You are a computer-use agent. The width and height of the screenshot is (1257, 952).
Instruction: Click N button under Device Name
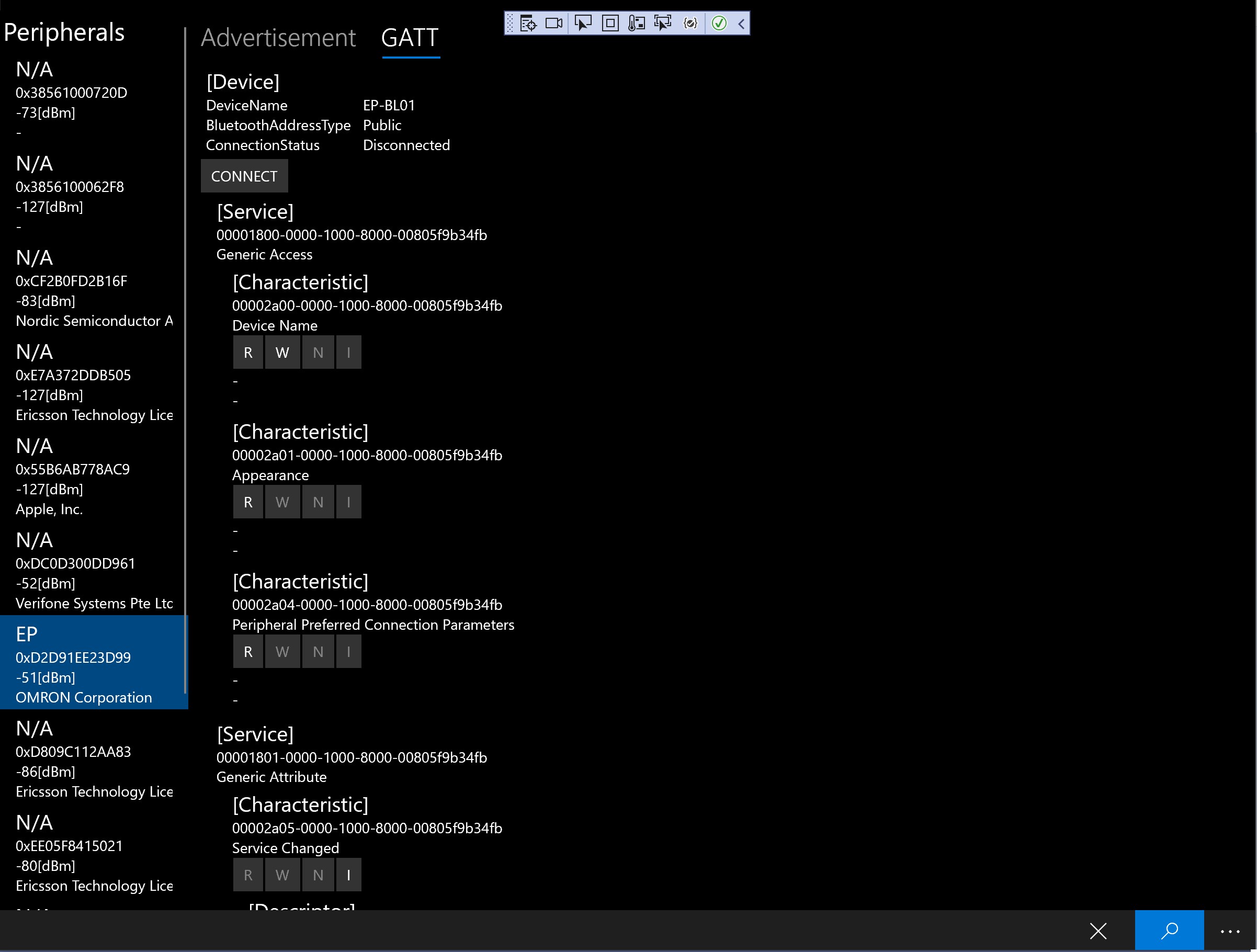(318, 353)
